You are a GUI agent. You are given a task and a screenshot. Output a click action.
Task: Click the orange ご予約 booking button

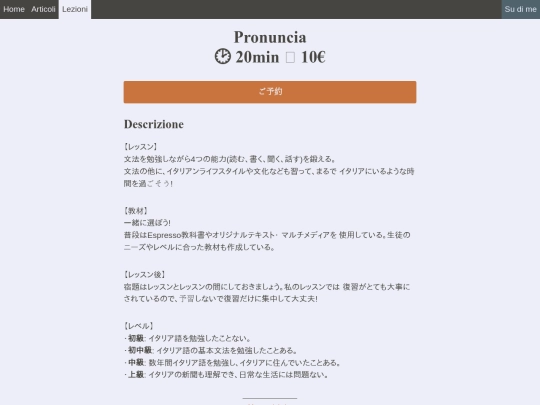click(x=270, y=92)
